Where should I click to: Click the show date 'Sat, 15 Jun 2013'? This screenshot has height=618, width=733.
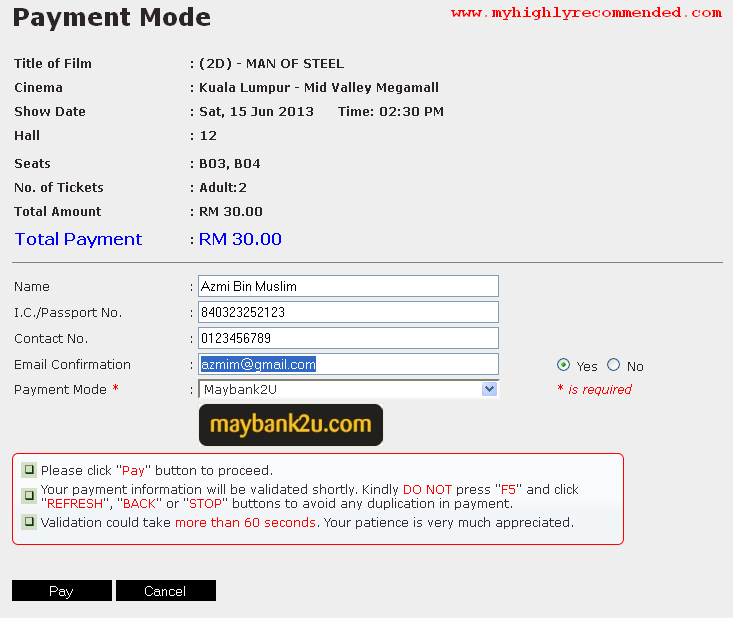coord(256,111)
